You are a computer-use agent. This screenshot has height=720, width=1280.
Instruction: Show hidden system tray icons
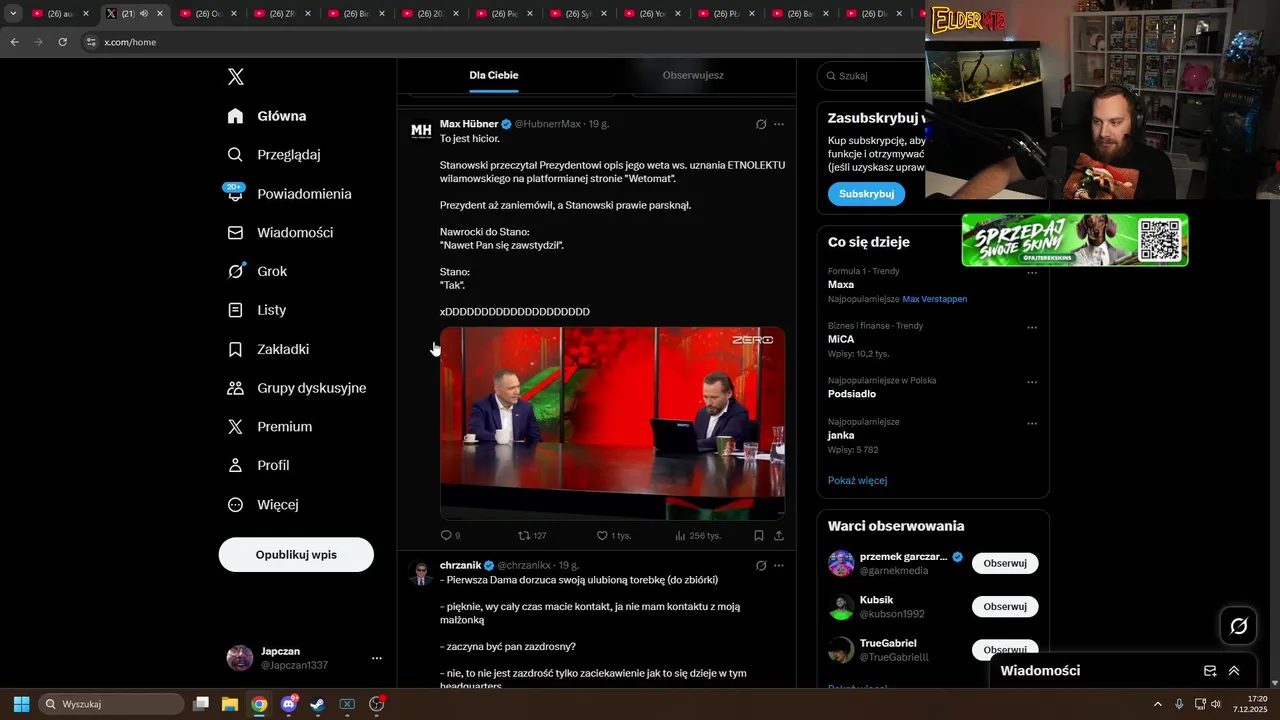[x=1158, y=704]
